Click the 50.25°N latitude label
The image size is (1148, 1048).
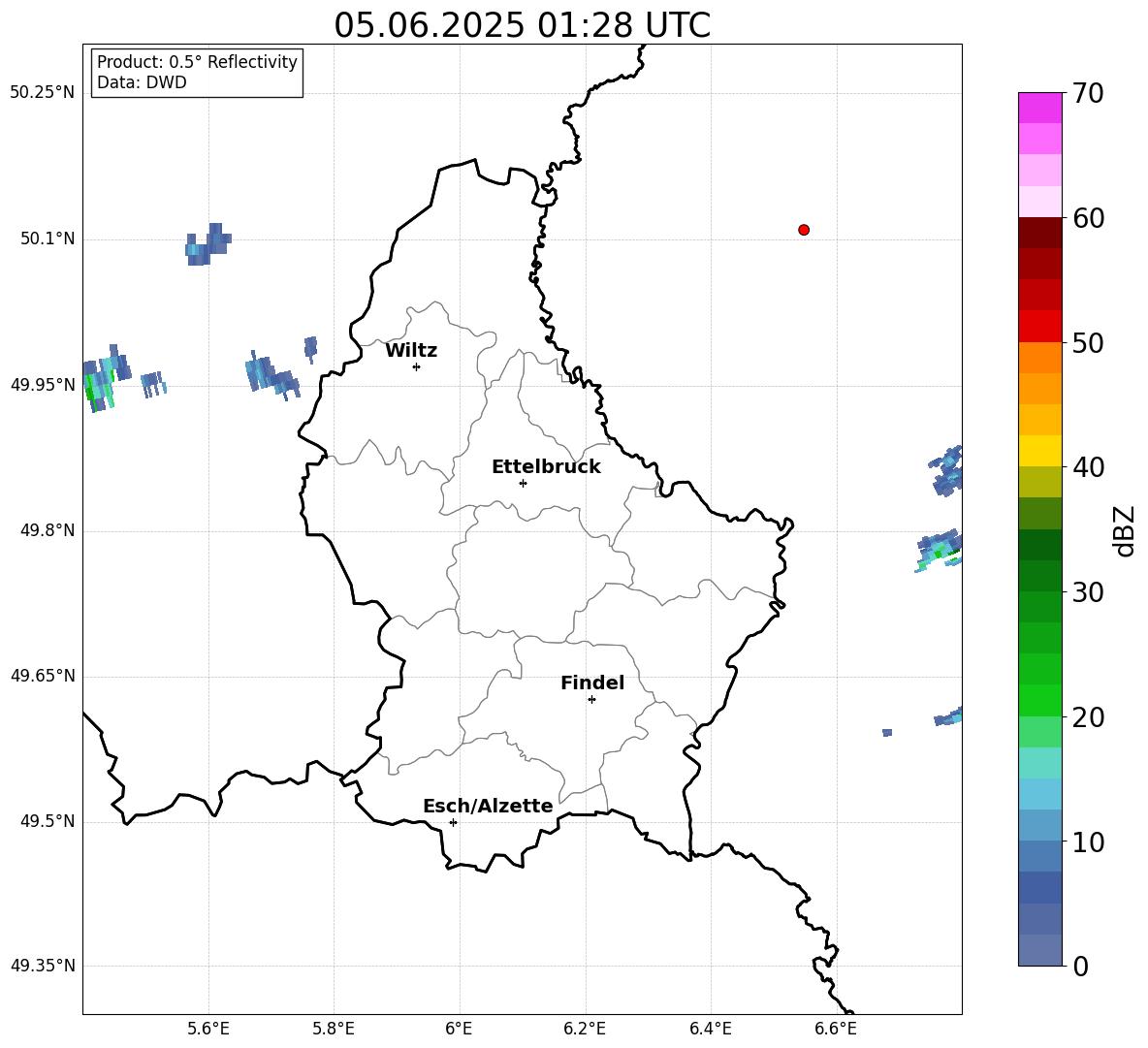(42, 93)
